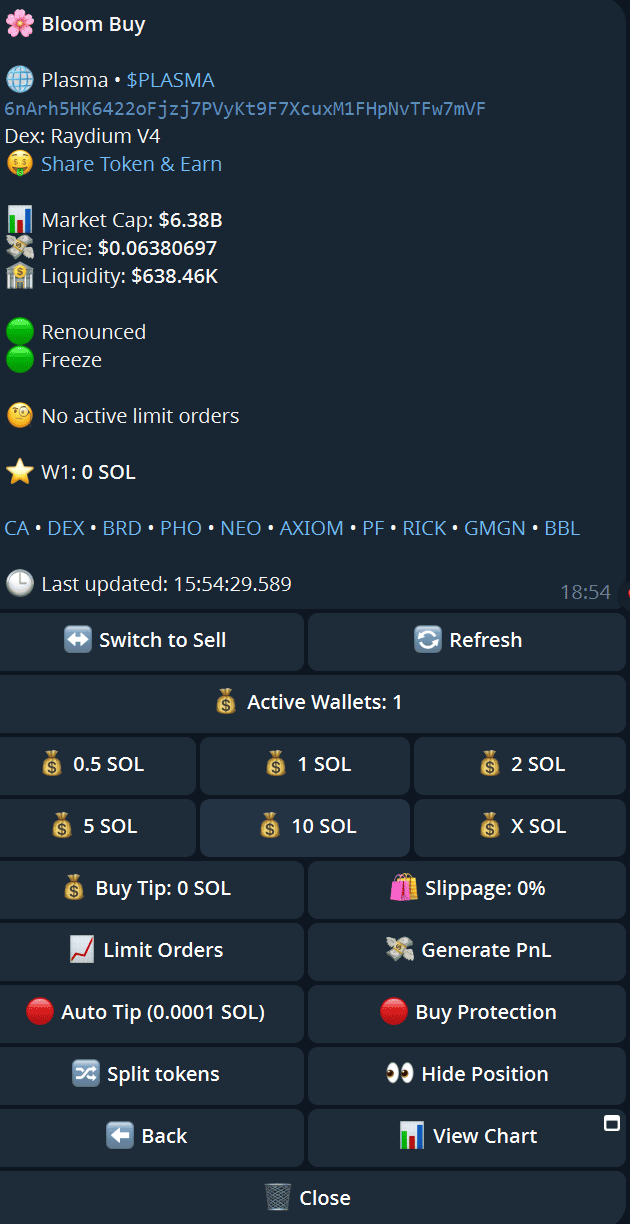This screenshot has height=1224, width=630.
Task: Set custom X SOL amount
Action: [x=520, y=827]
